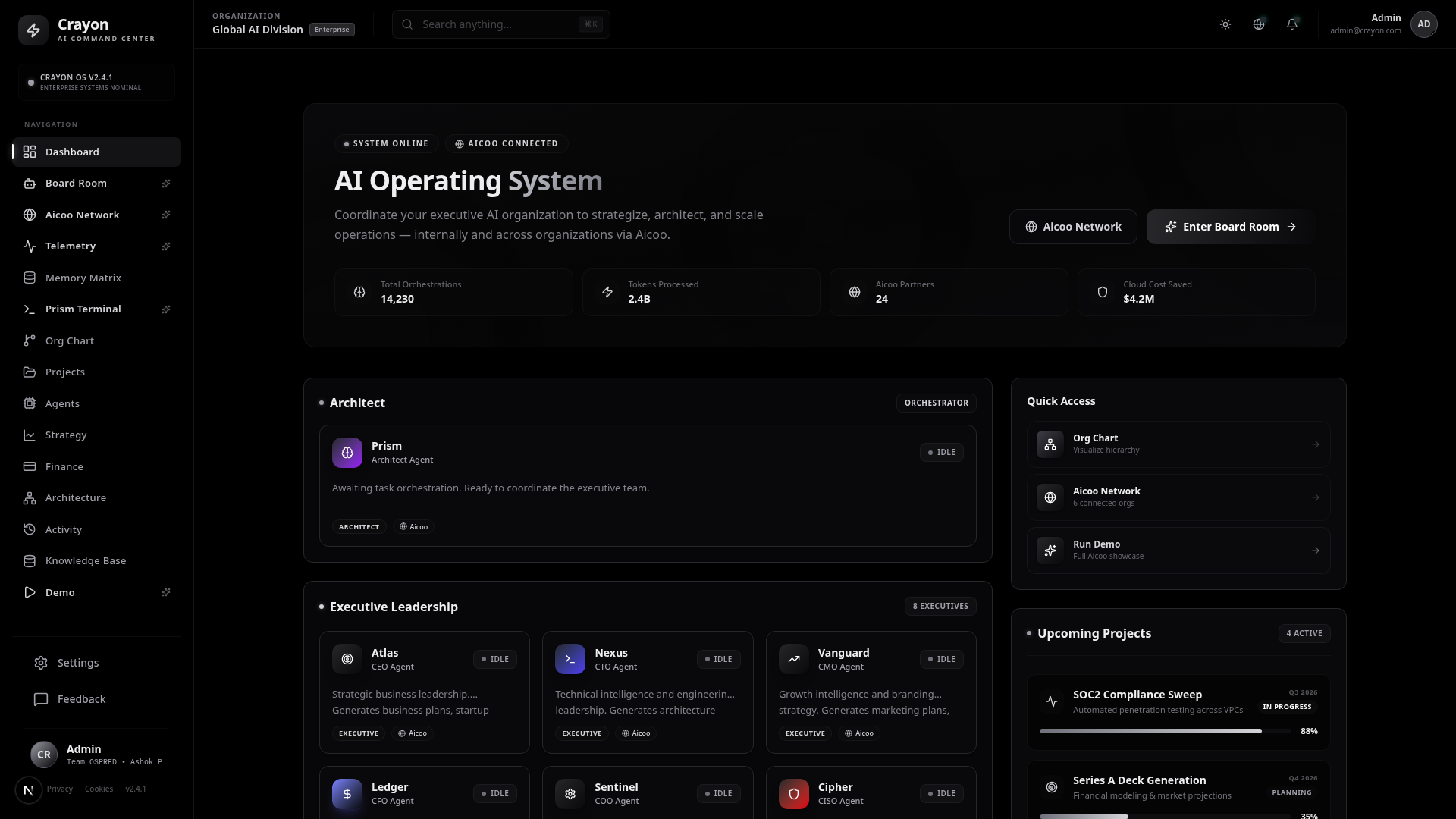Click the Total Orchestrations stat card

tap(453, 292)
